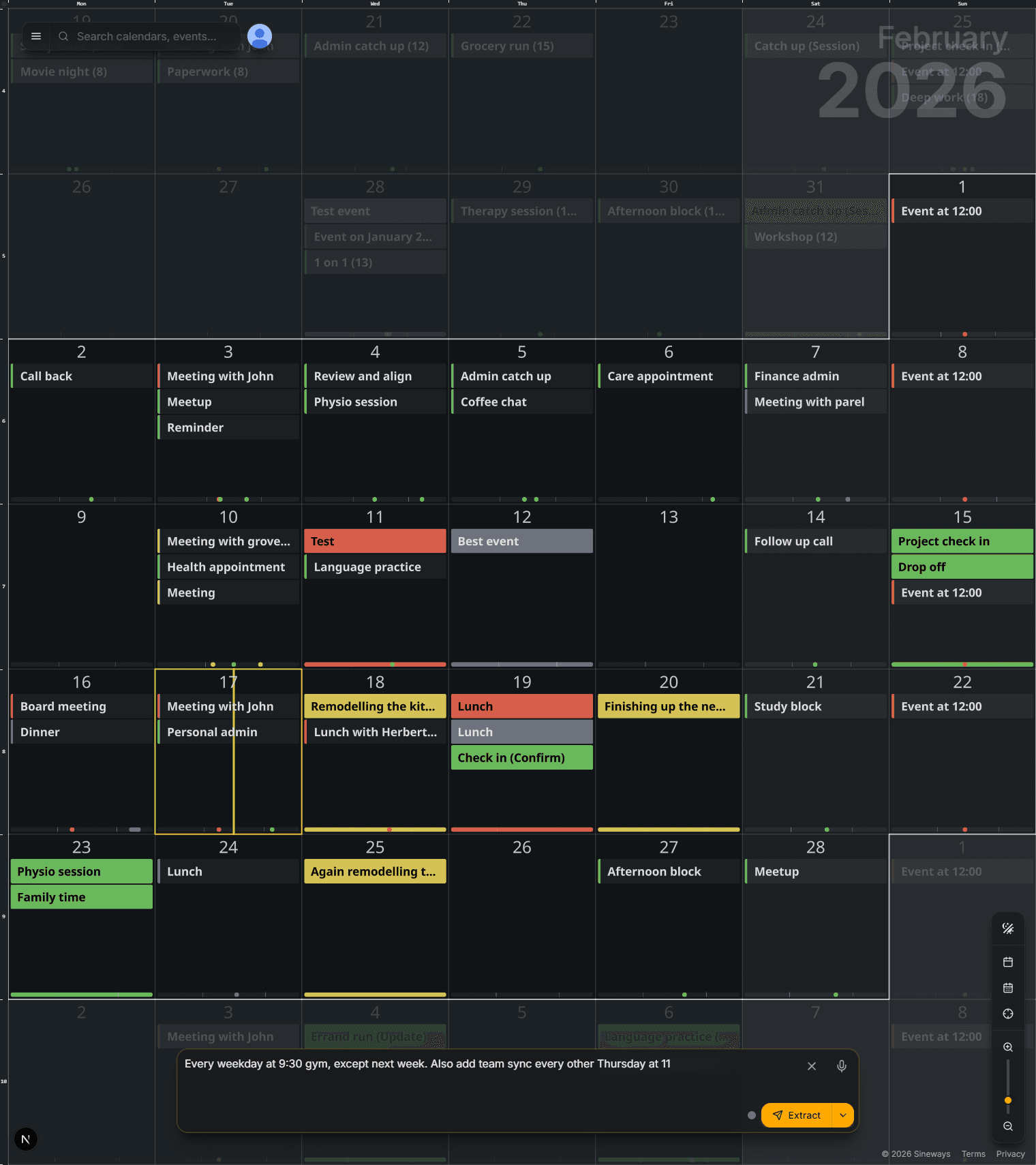Click the zoom in magnifier icon

tap(1007, 1047)
